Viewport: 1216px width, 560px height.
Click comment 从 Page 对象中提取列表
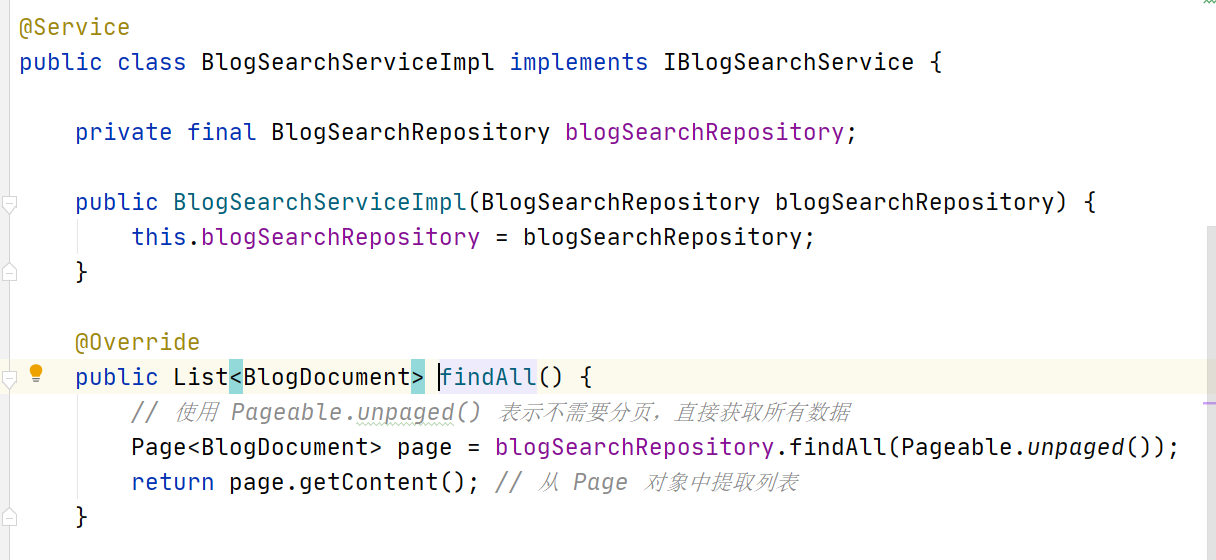(x=647, y=482)
